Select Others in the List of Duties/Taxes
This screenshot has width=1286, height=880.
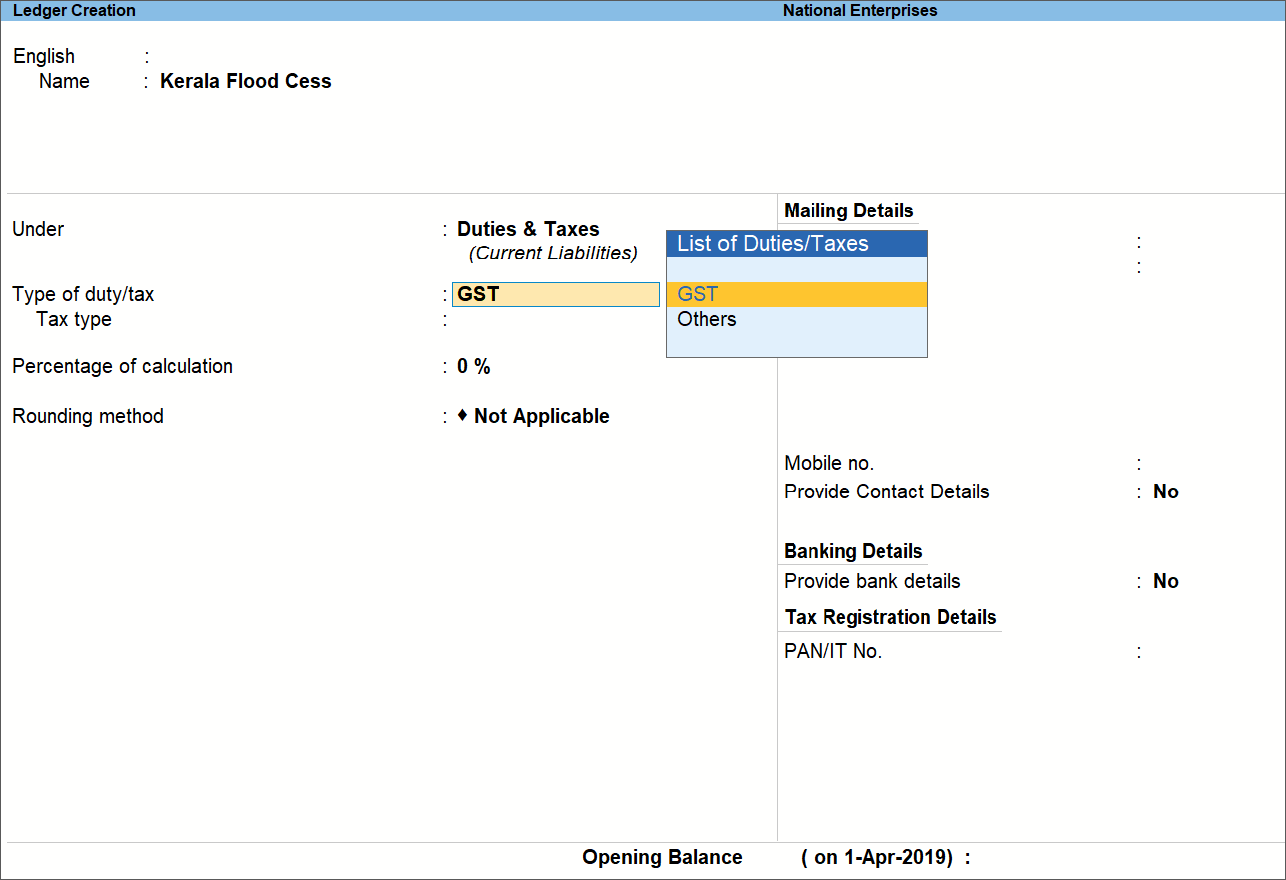pyautogui.click(x=706, y=319)
